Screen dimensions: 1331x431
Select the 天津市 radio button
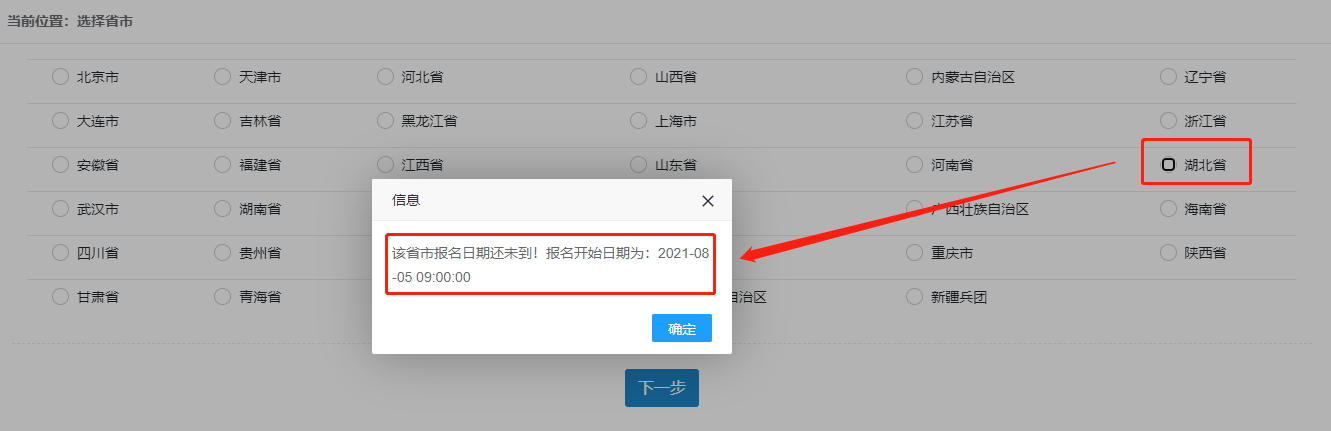pos(222,76)
